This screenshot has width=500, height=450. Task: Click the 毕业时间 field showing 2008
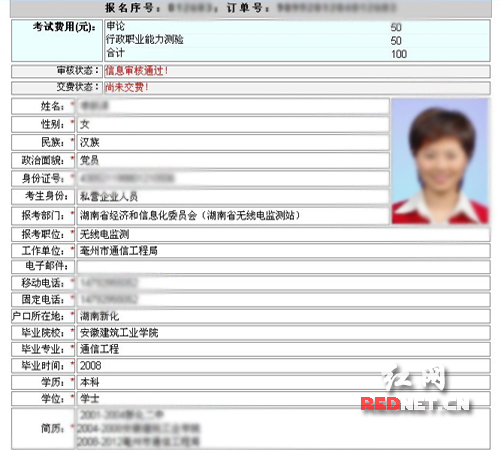(x=284, y=366)
